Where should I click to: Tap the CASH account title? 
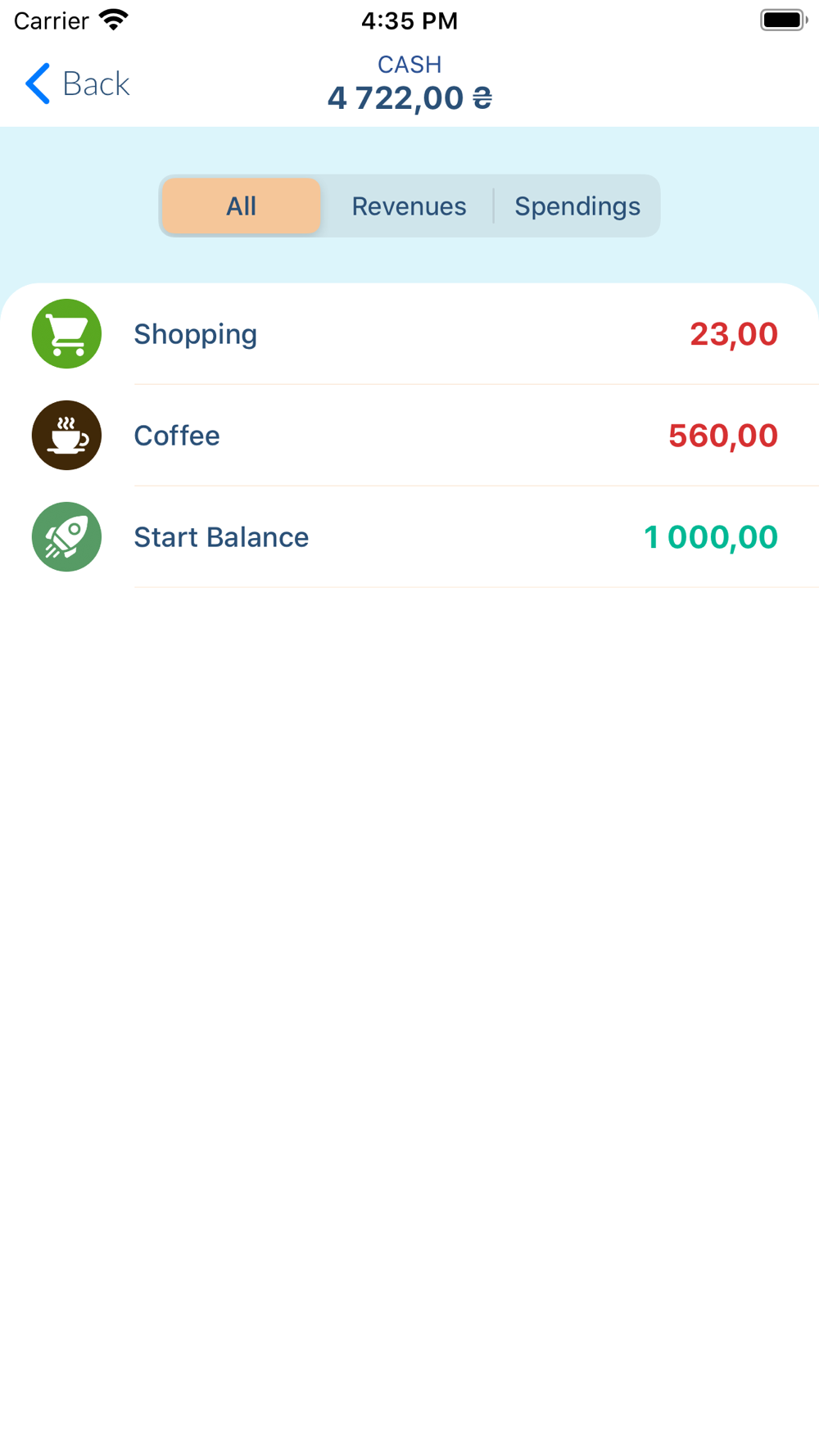(x=409, y=64)
